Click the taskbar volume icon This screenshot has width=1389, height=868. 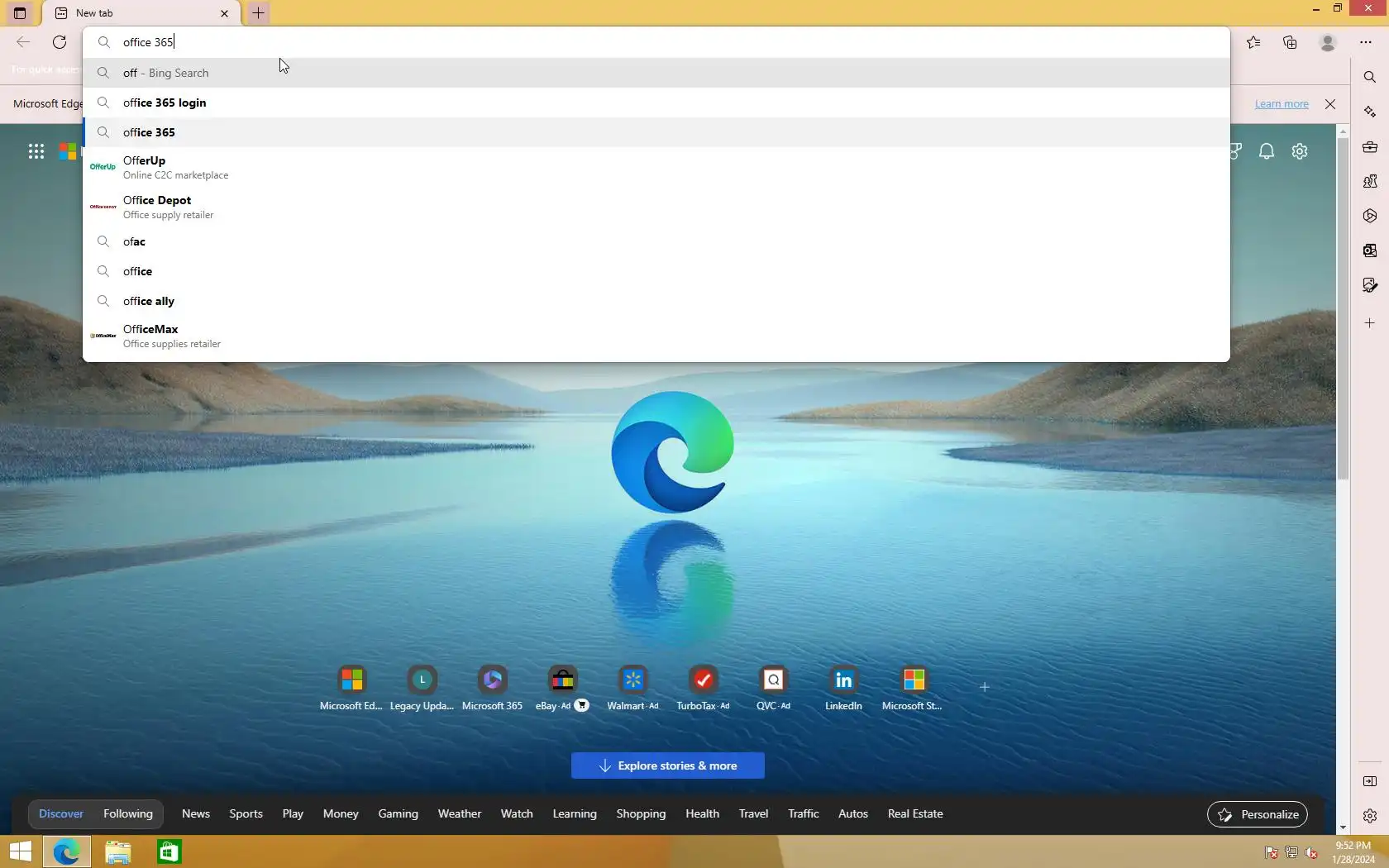[x=1310, y=852]
